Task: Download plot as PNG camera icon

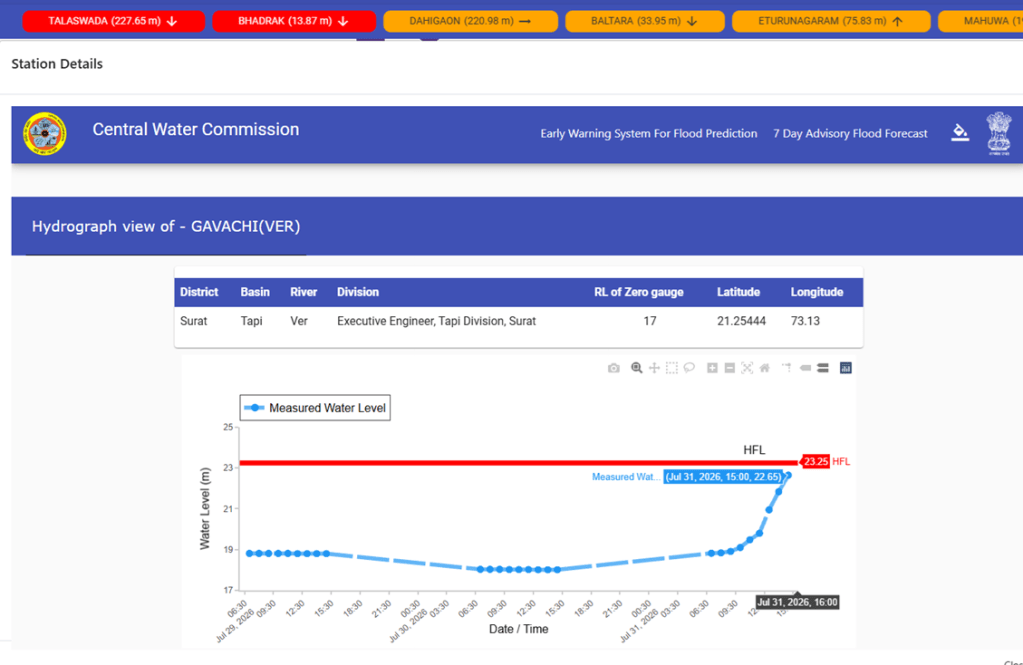Action: (x=613, y=368)
